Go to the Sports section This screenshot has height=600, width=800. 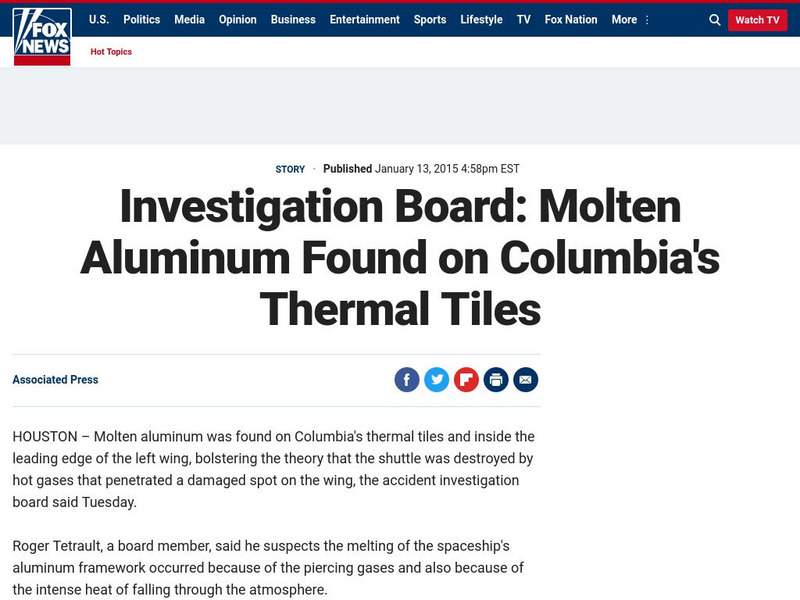pyautogui.click(x=430, y=20)
